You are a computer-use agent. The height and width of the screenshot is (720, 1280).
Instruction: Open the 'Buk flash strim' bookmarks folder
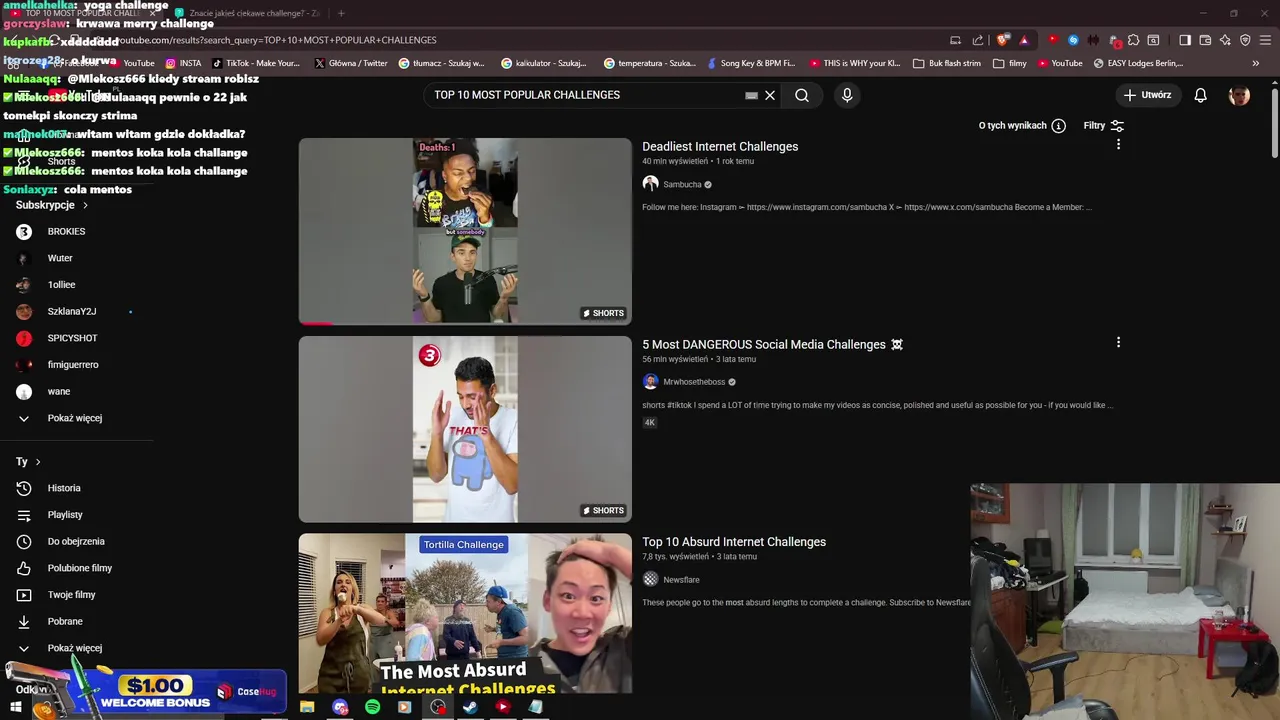coord(947,63)
